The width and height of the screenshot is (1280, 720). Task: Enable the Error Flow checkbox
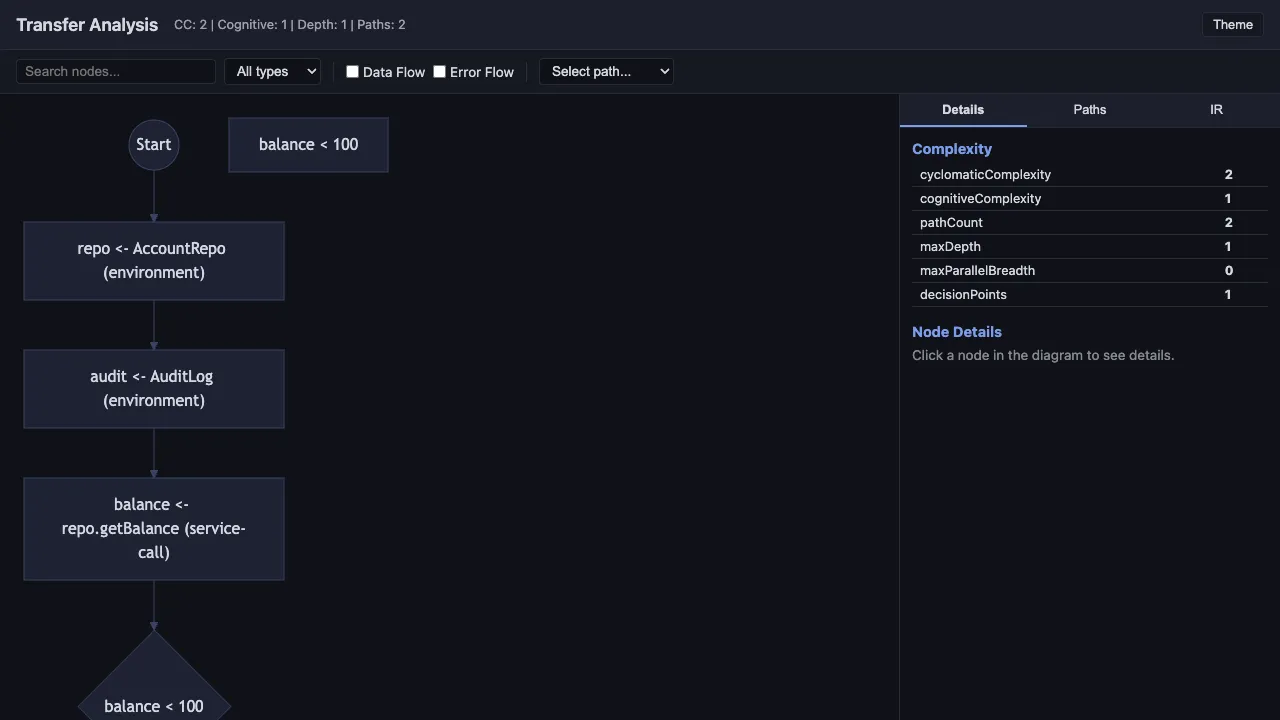(439, 71)
